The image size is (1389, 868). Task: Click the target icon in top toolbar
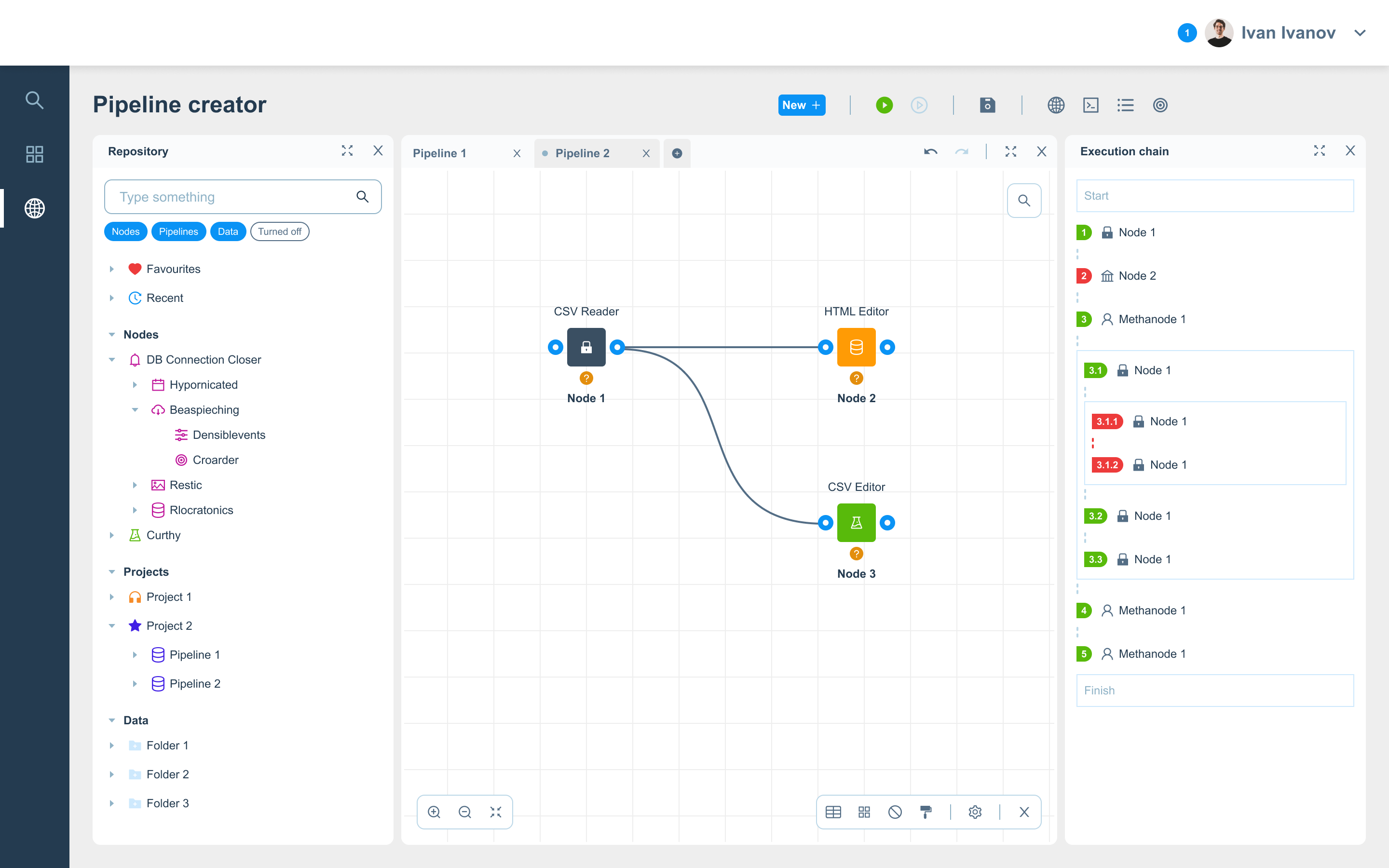click(x=1160, y=105)
